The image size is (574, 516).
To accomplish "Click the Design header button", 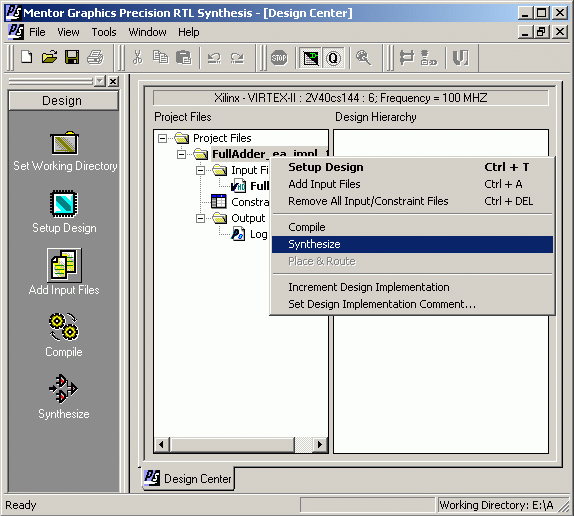I will (x=63, y=101).
